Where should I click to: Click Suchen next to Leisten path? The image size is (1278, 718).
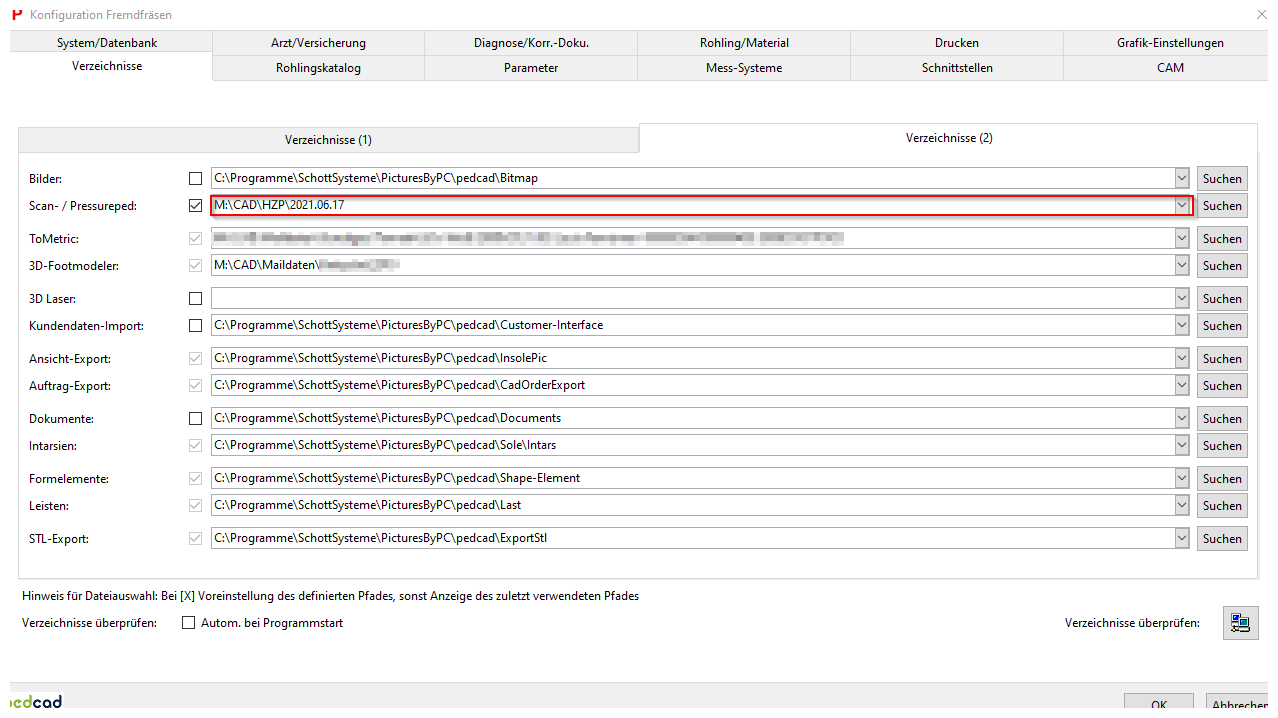[x=1222, y=506]
